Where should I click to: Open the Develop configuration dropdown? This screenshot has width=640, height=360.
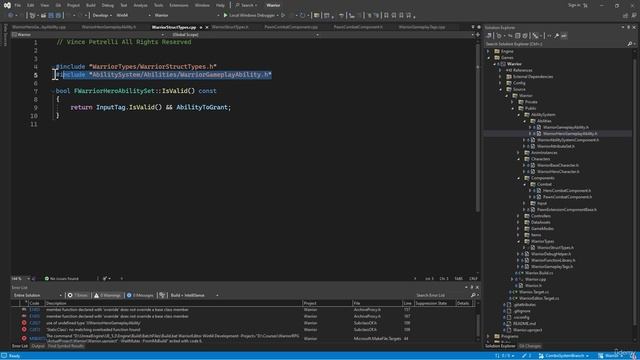102,16
